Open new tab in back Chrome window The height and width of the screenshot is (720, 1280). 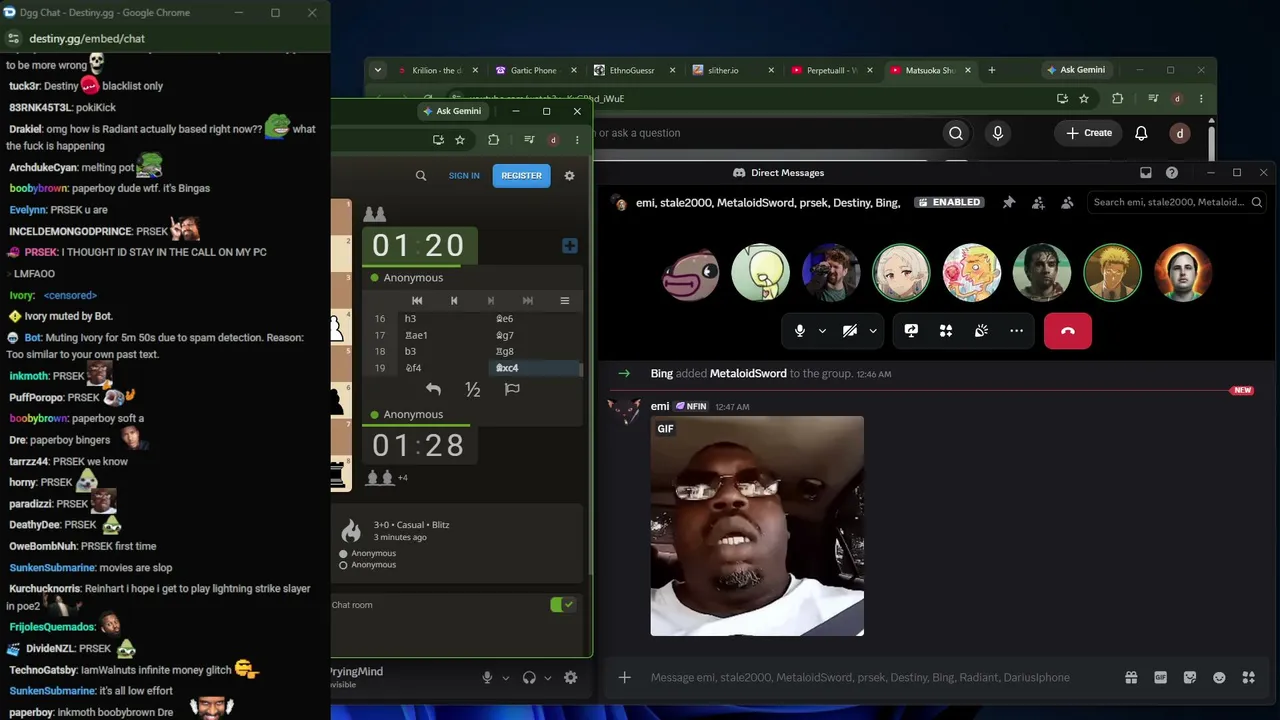(x=992, y=70)
